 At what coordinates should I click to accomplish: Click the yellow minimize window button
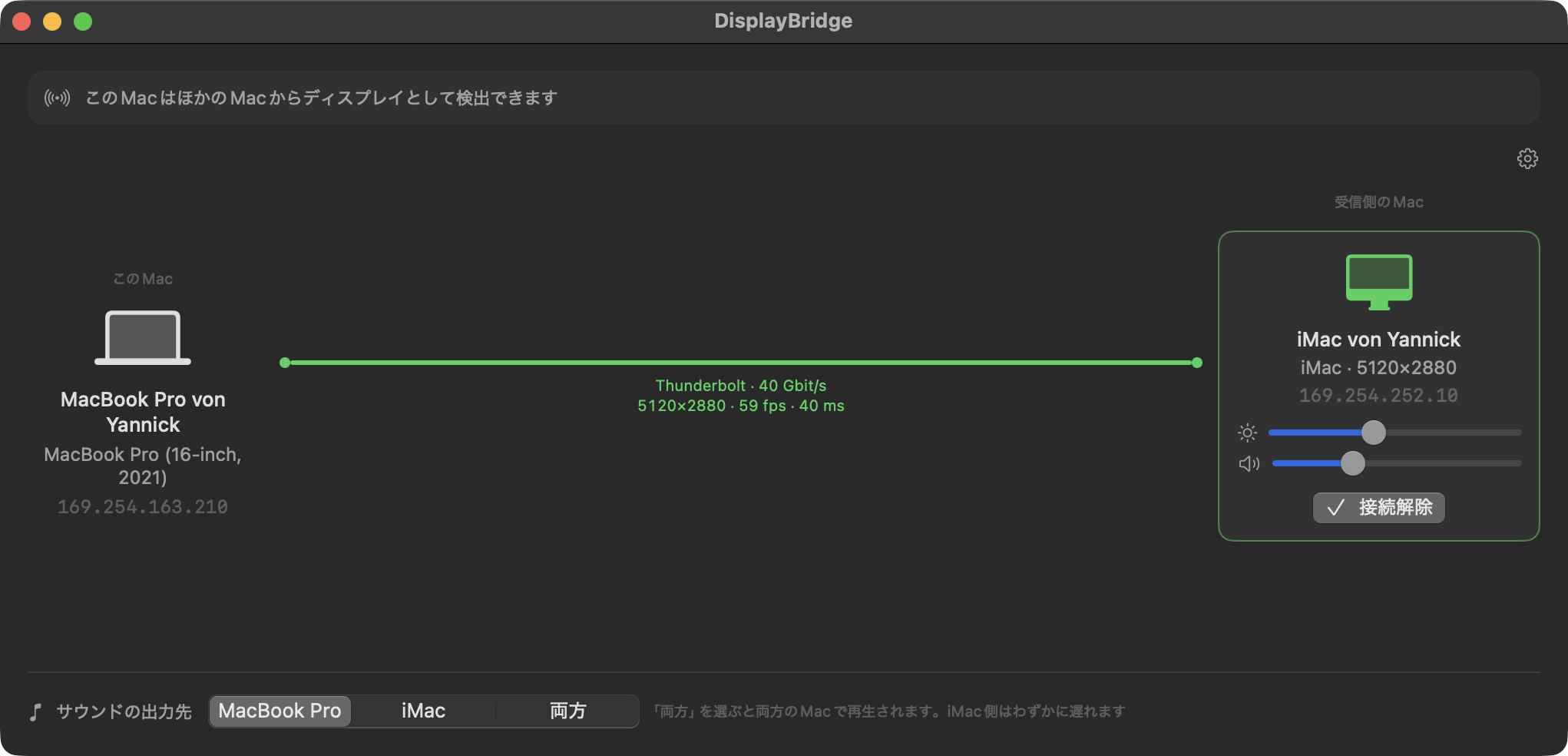(52, 22)
